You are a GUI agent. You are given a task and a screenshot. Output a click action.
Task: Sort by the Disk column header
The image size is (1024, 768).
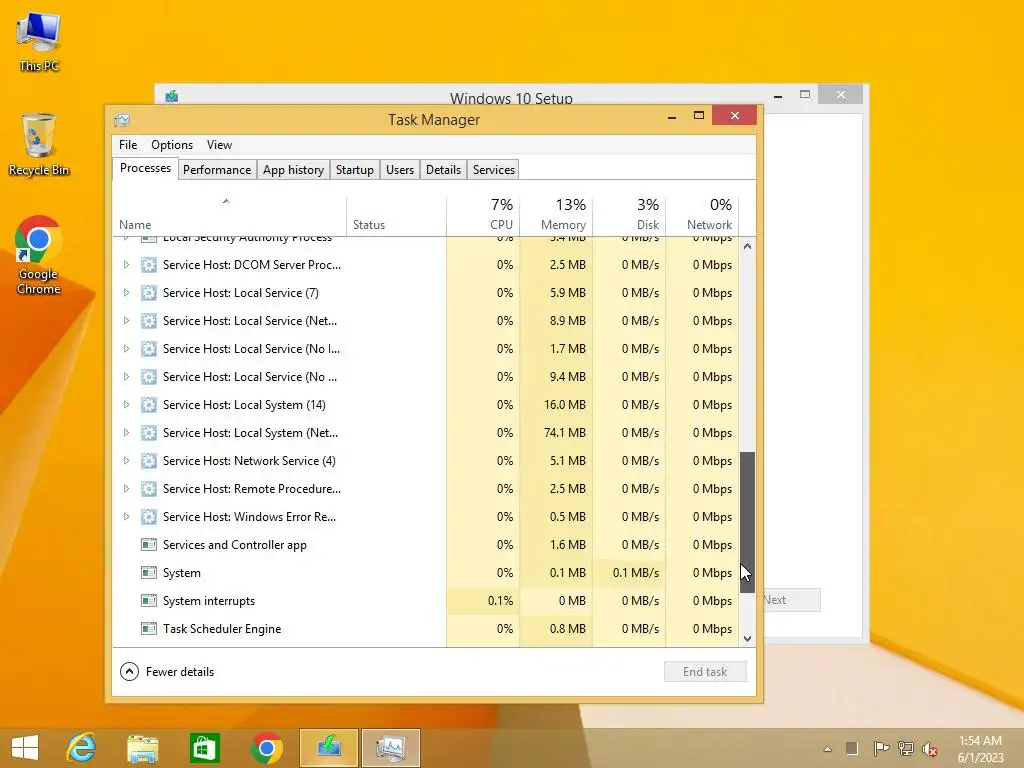[630, 216]
